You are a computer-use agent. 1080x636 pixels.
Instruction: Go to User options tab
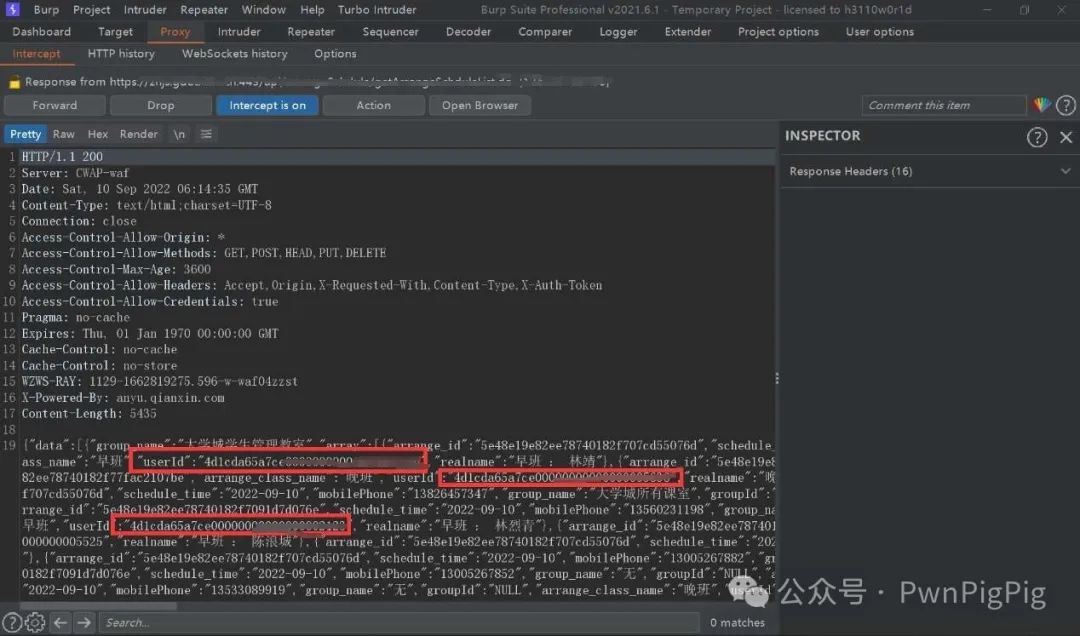point(880,32)
